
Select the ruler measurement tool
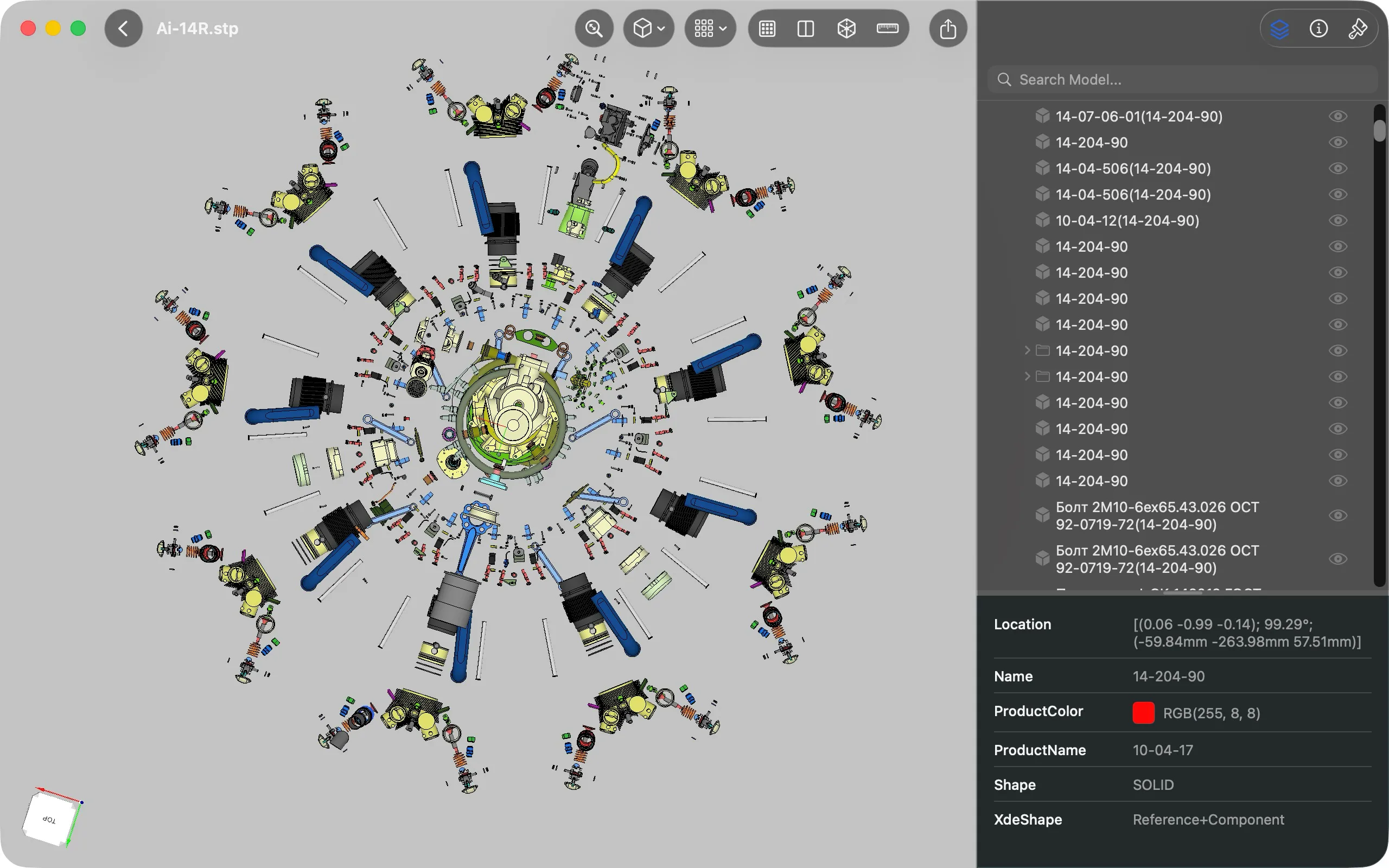click(x=887, y=28)
